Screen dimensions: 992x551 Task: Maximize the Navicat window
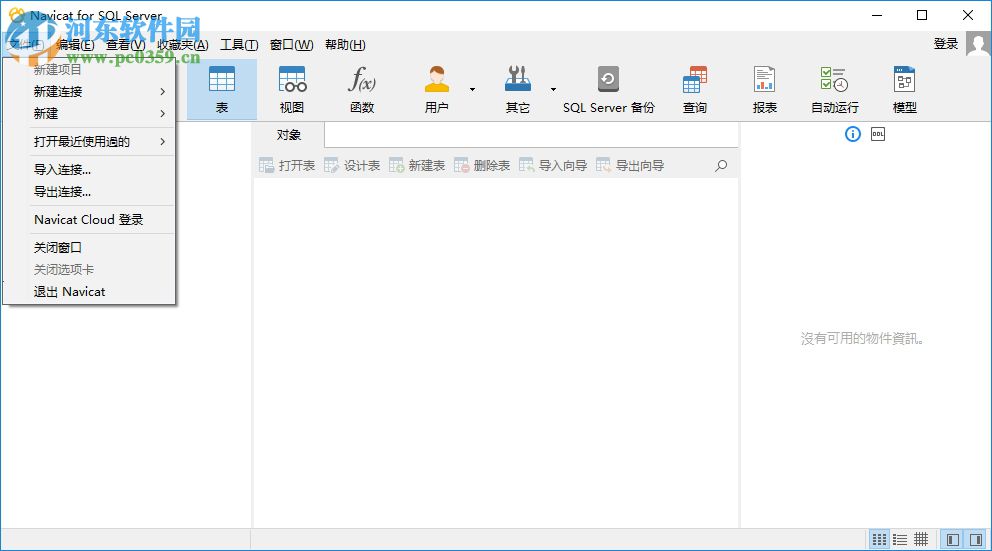[922, 15]
